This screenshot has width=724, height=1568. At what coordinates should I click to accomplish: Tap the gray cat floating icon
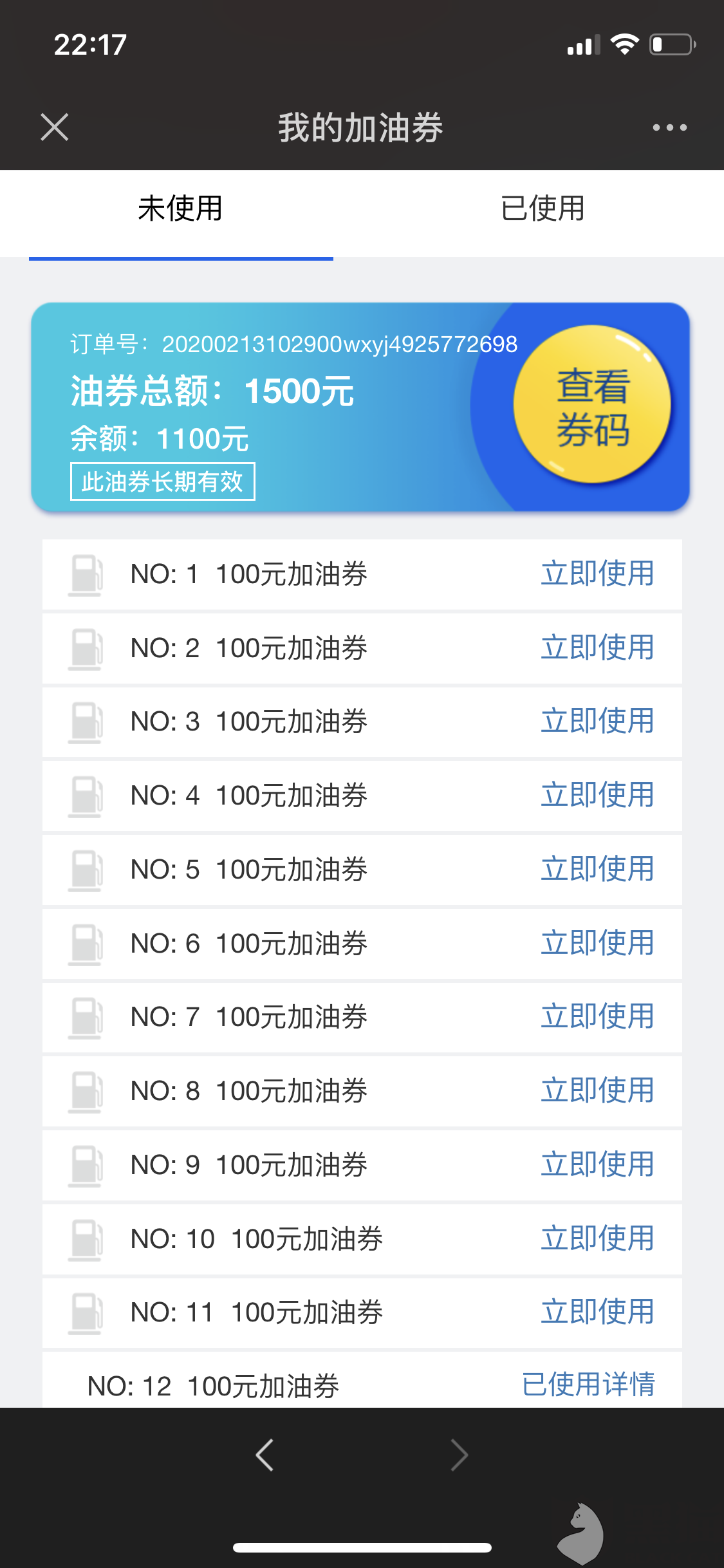click(581, 1532)
